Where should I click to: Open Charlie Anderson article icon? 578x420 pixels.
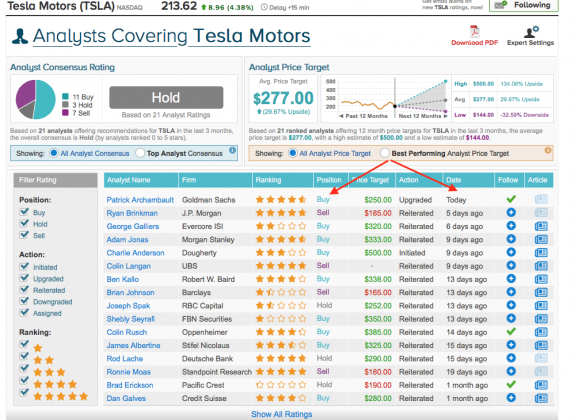(x=541, y=253)
